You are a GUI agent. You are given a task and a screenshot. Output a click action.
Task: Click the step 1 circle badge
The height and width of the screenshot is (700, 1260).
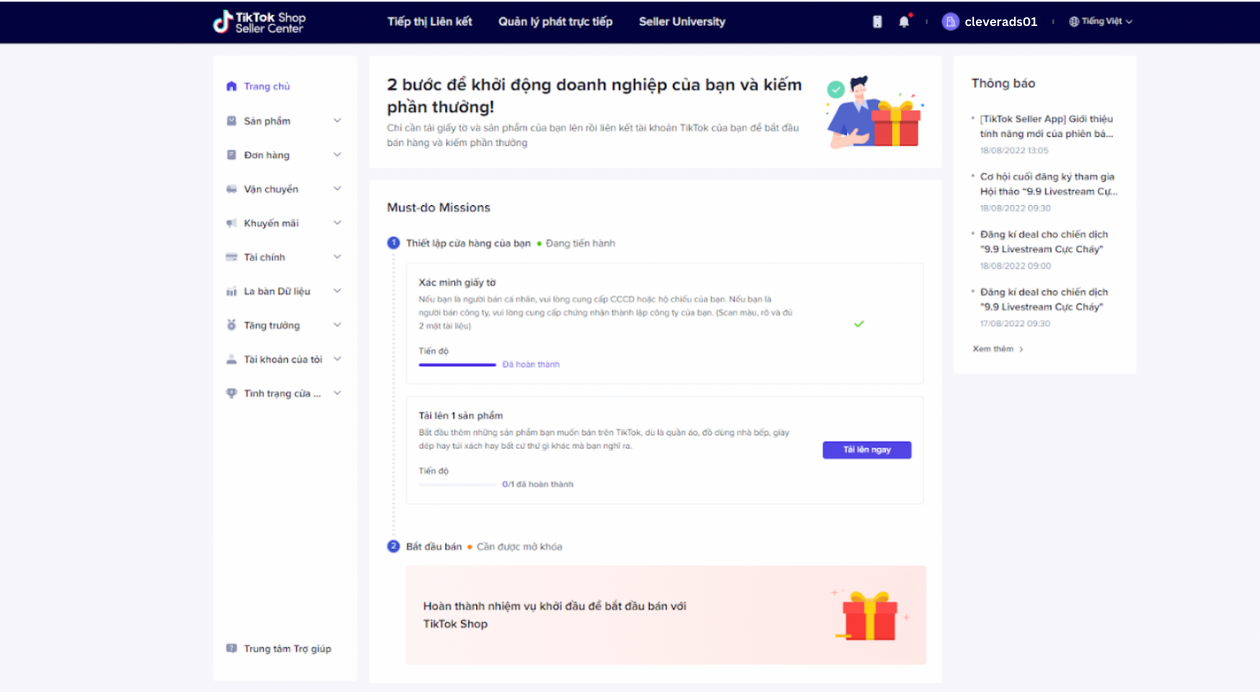click(393, 243)
